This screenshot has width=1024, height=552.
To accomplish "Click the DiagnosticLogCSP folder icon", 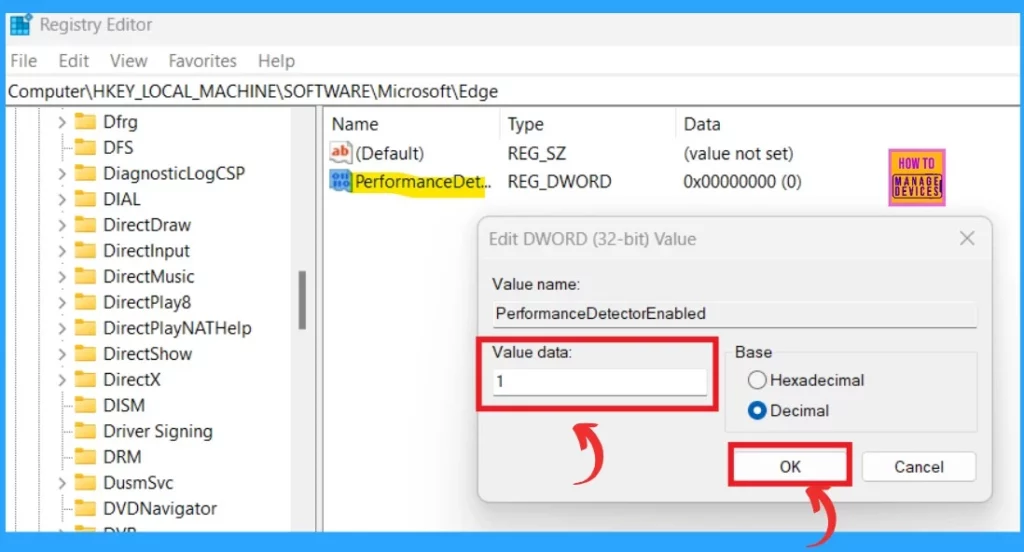I will [x=85, y=173].
